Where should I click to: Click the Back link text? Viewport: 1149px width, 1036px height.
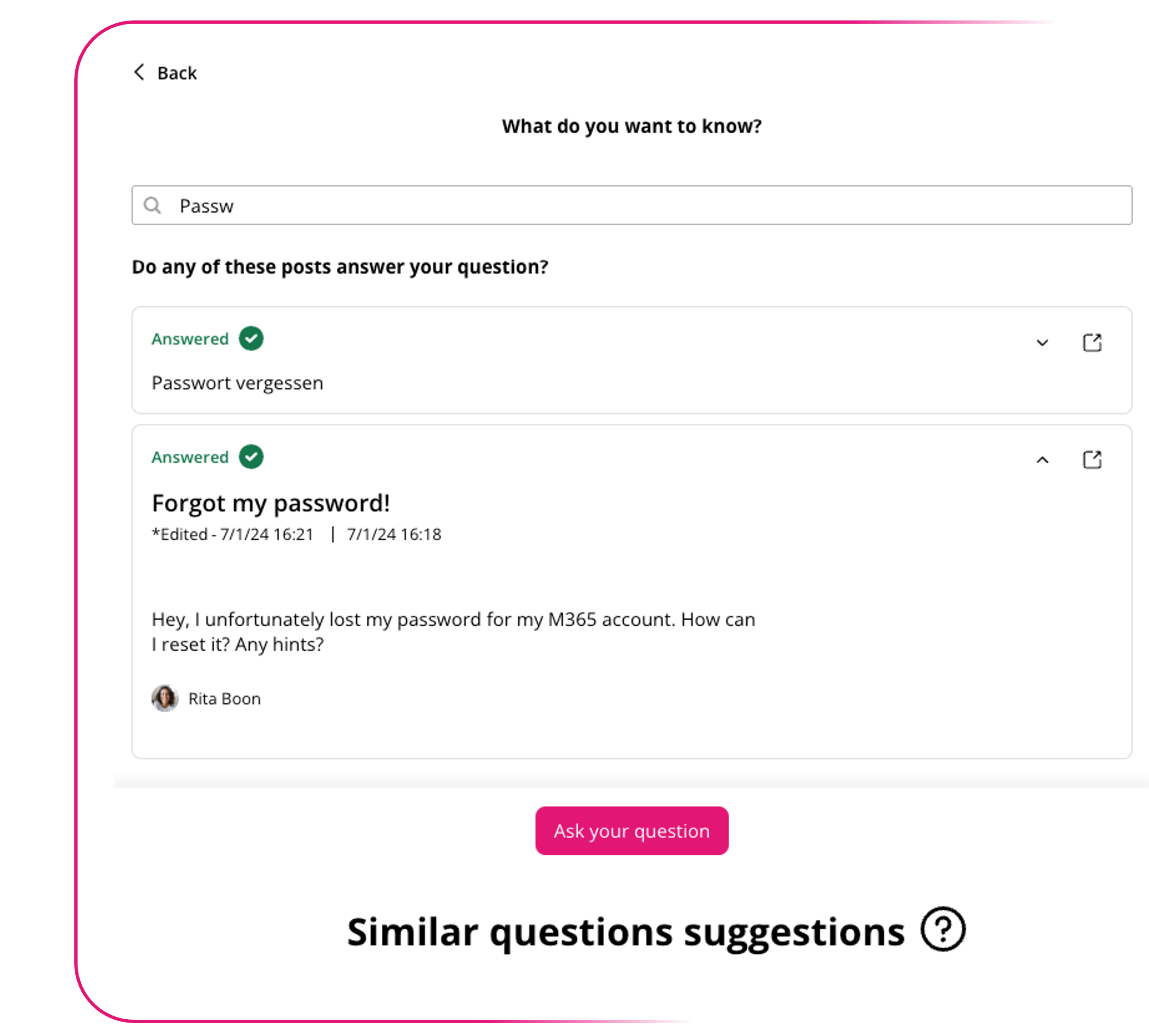coord(177,73)
